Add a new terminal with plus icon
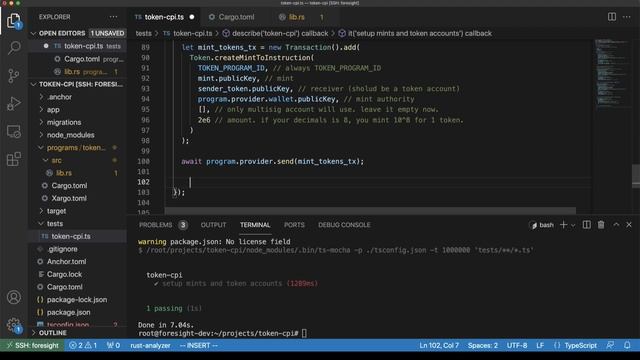Viewport: 640px width, 360px height. coord(563,224)
